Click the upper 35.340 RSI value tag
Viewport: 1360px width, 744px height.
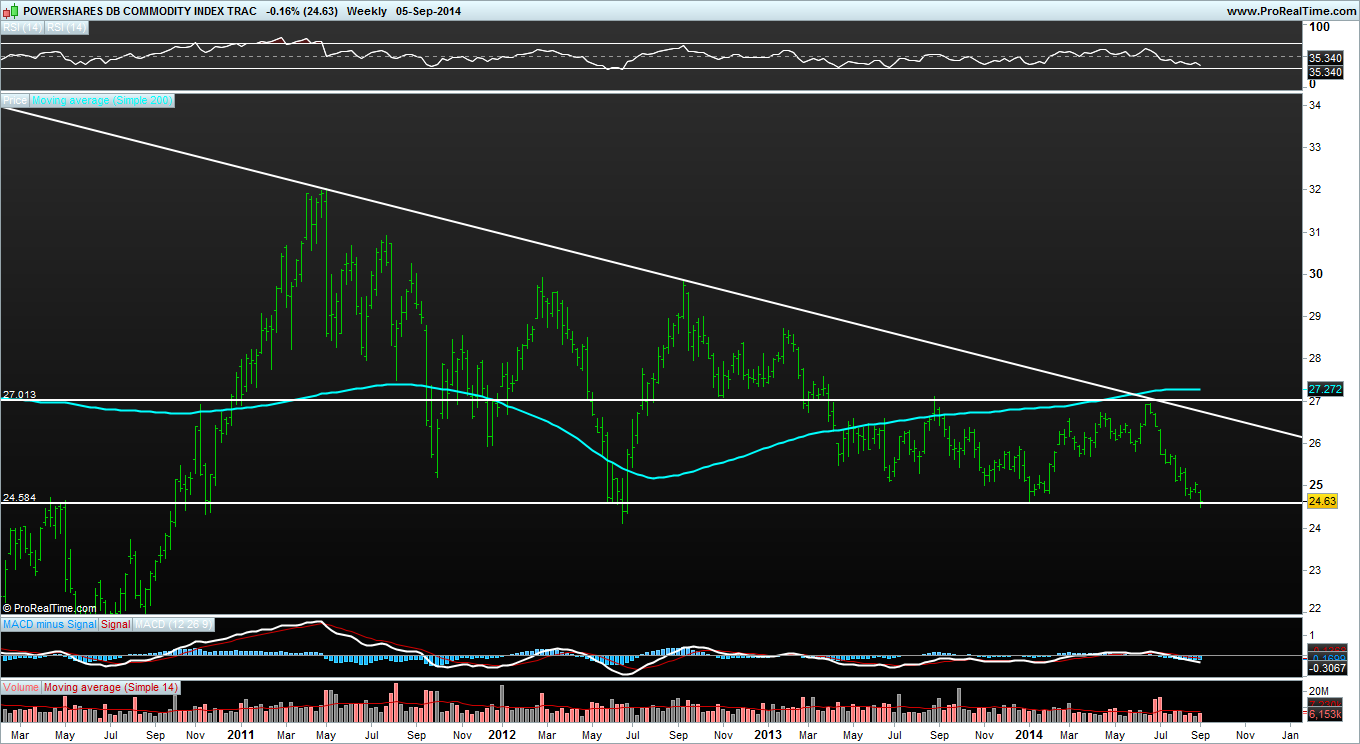click(1325, 59)
